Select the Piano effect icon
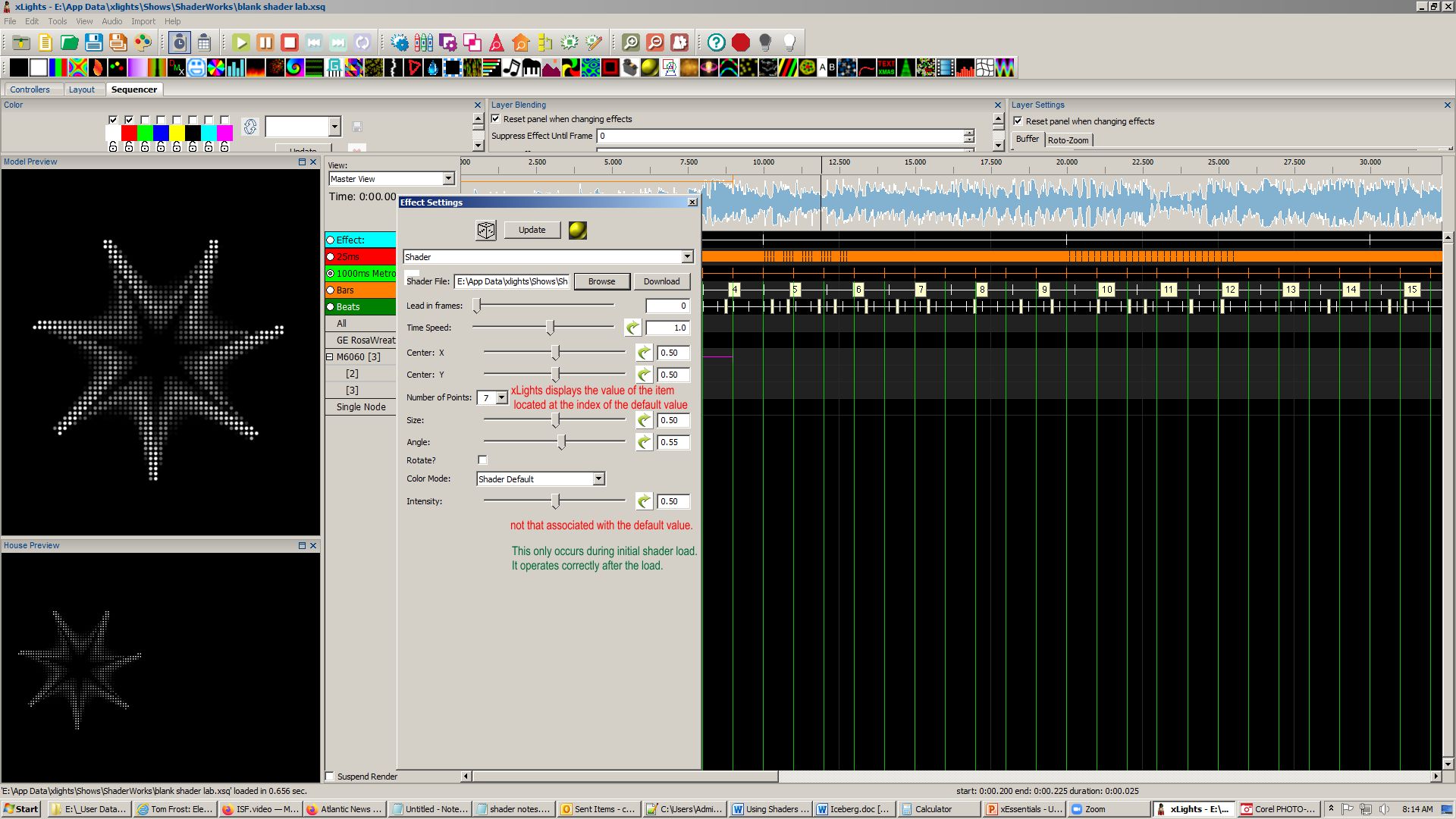The width and height of the screenshot is (1456, 819). tap(532, 68)
